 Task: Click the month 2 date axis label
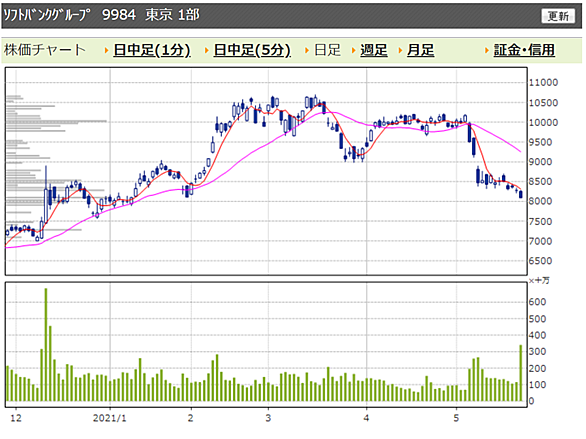coord(191,418)
